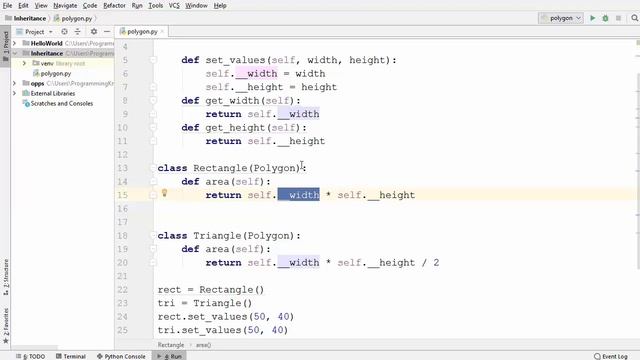640x360 pixels.
Task: Open the Run tool window
Action: point(170,356)
